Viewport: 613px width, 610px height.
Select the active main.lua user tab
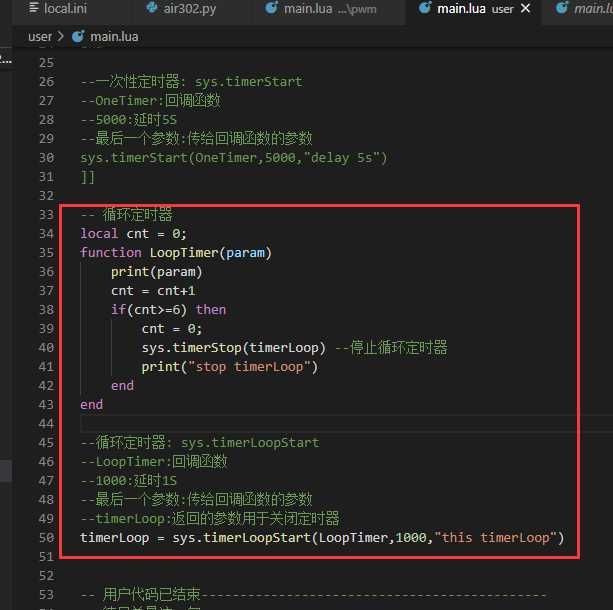pyautogui.click(x=465, y=8)
